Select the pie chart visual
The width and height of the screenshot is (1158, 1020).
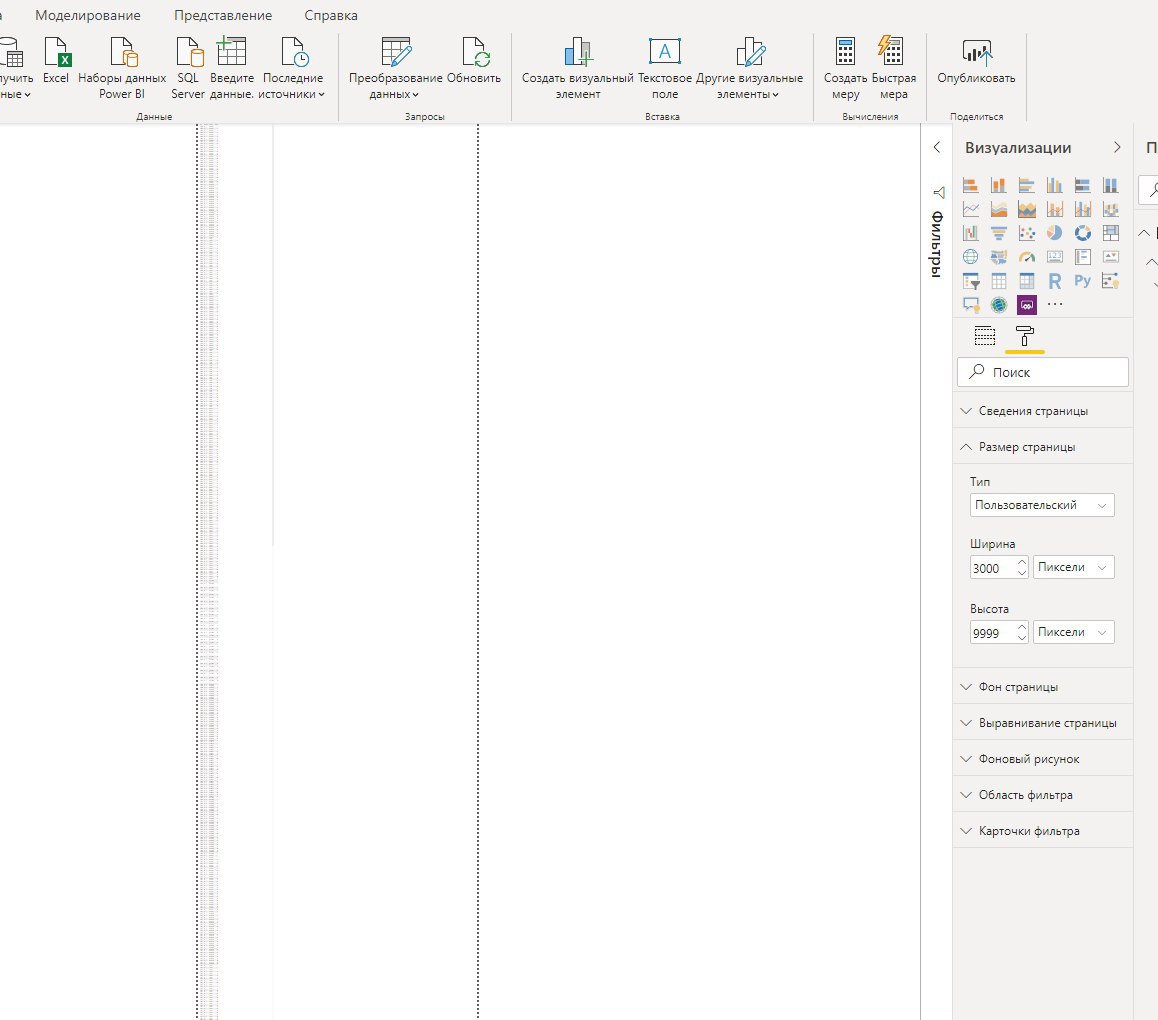(x=1055, y=233)
